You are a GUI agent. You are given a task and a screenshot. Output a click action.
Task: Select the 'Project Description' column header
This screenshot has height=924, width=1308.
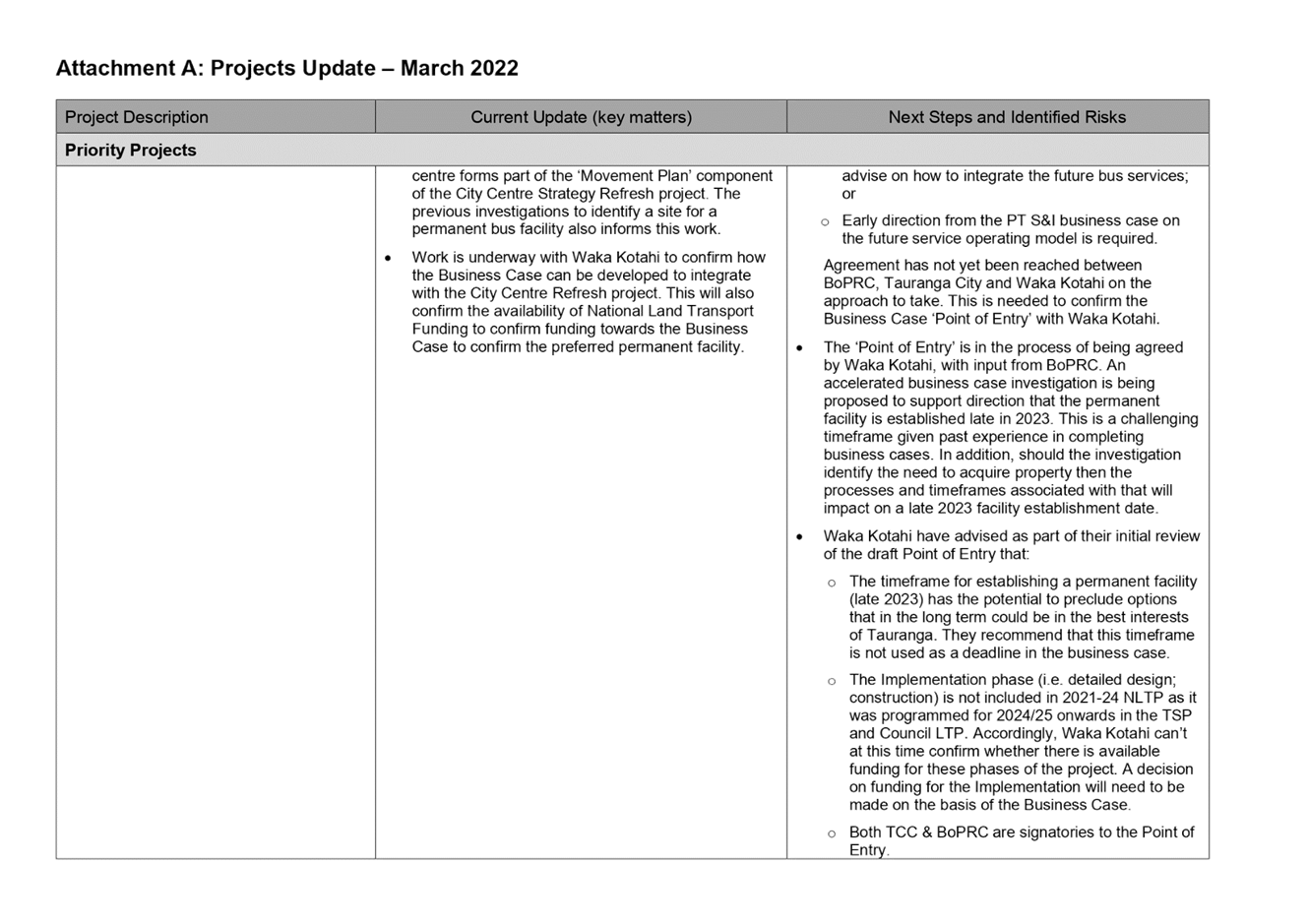coord(216,116)
